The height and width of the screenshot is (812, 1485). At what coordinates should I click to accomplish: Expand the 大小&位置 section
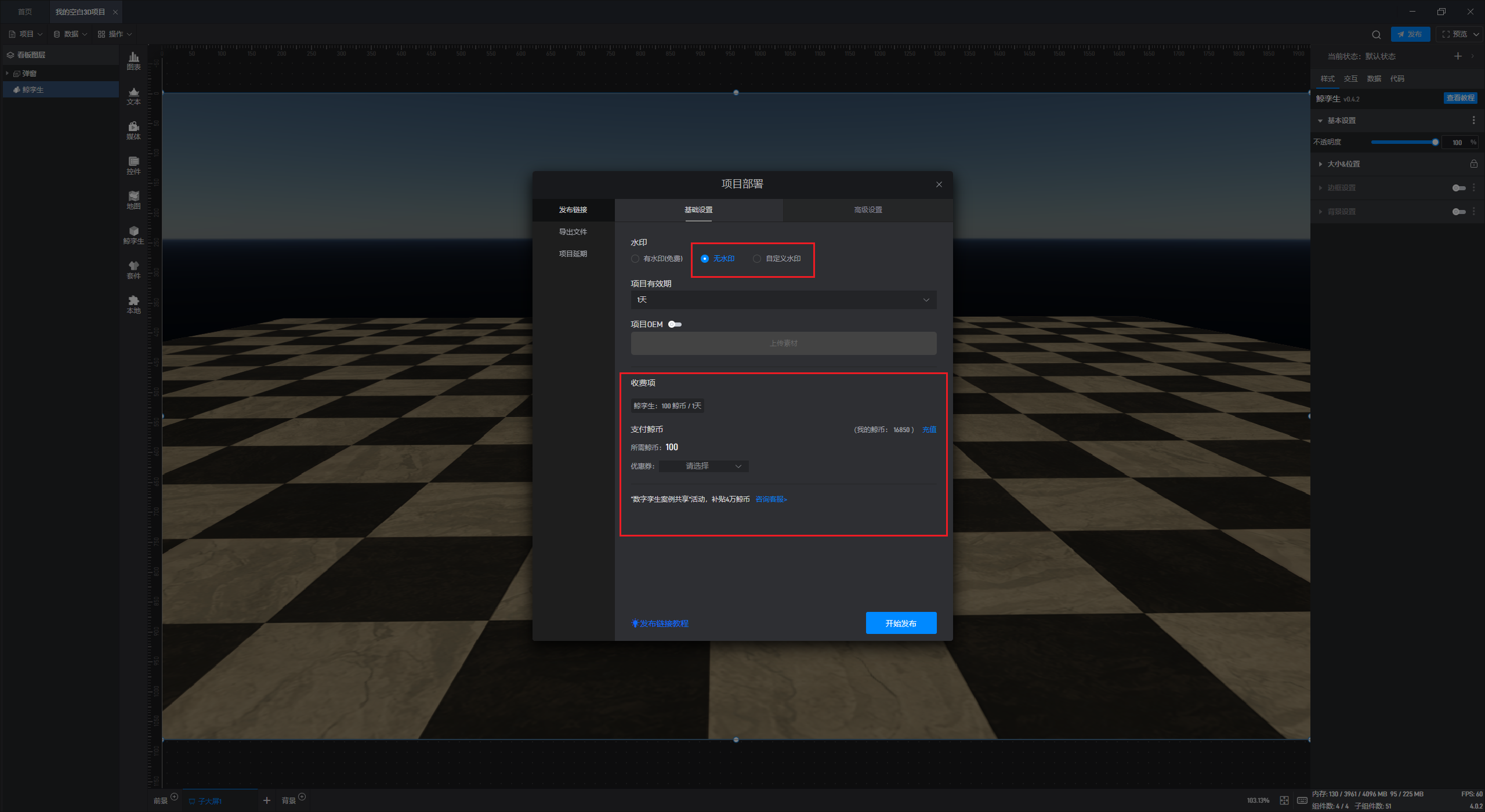coord(1343,164)
